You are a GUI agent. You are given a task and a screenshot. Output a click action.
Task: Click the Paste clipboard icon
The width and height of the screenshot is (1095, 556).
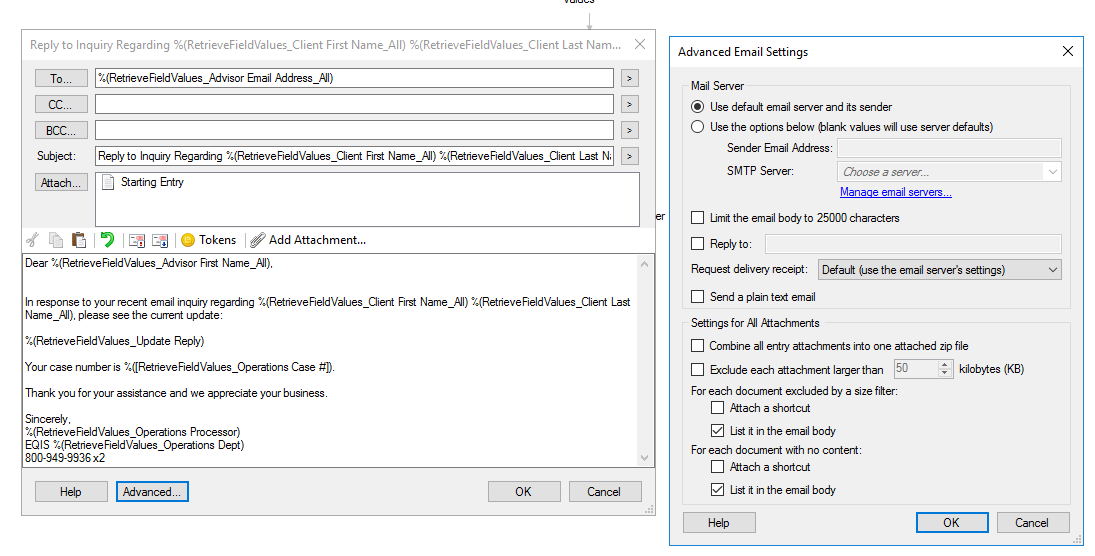[79, 240]
